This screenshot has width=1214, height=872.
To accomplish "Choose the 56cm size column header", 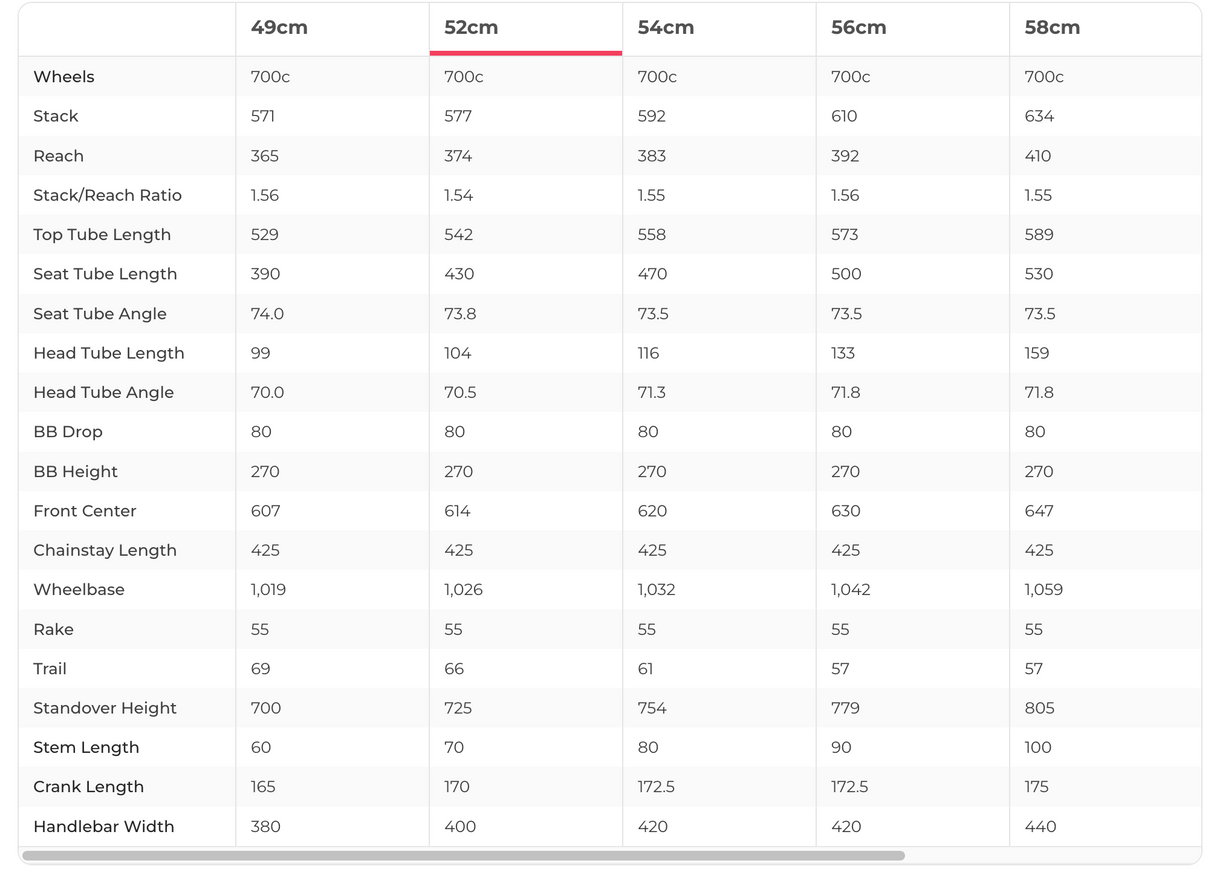I will pos(858,28).
